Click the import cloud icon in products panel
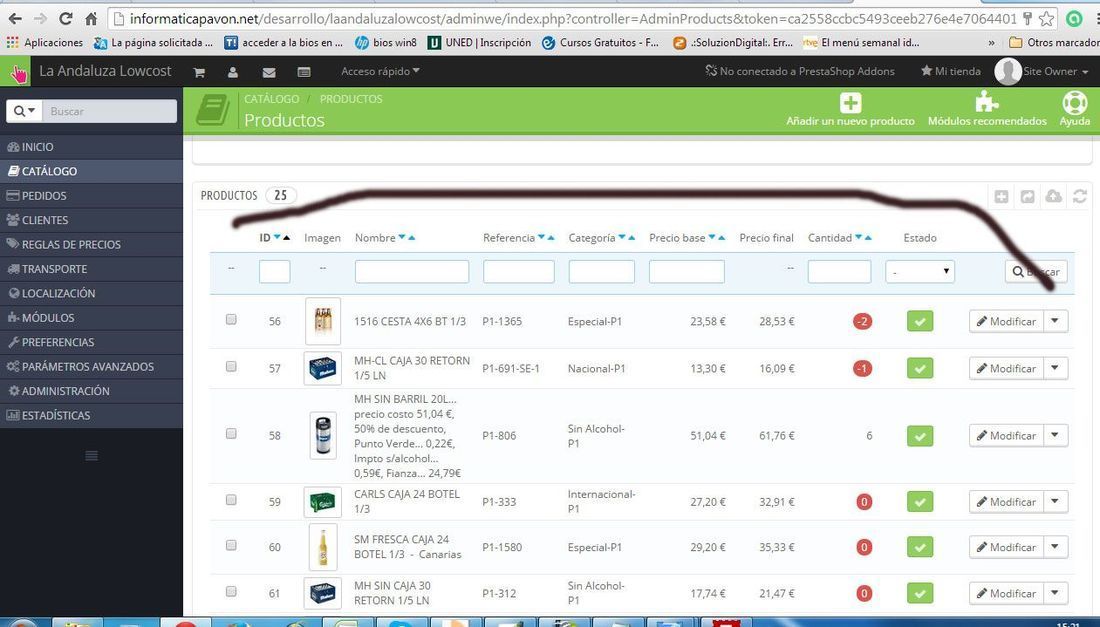1100x627 pixels. [x=1054, y=196]
